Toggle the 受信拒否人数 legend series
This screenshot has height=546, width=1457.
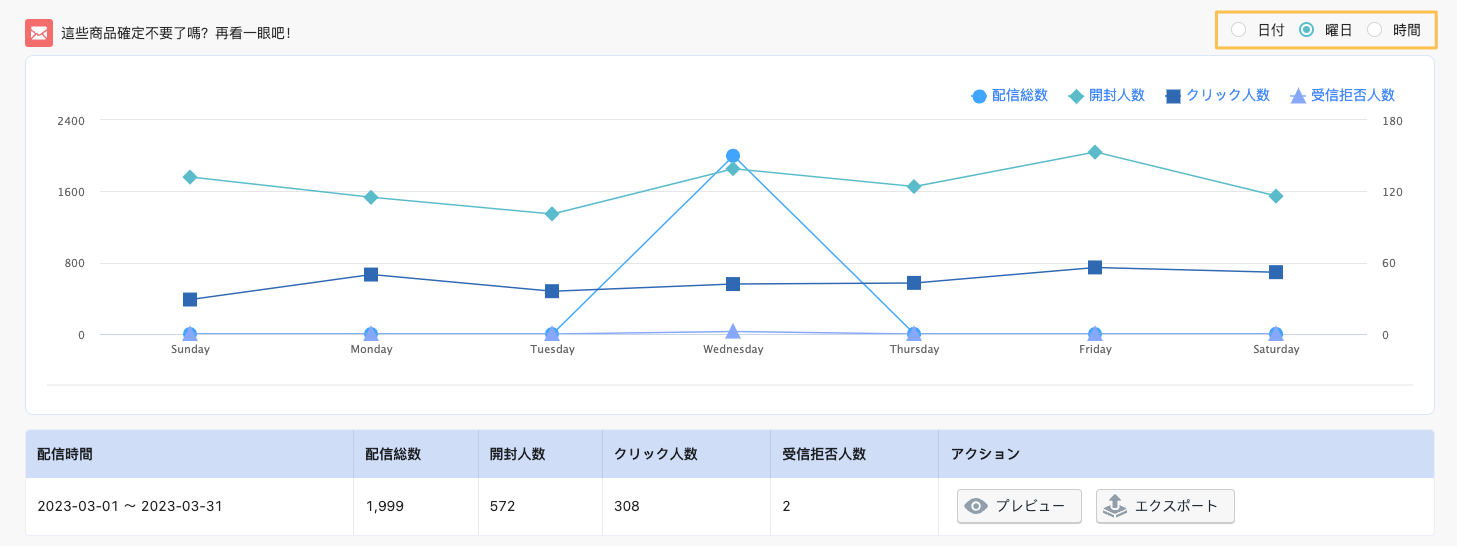click(1343, 96)
